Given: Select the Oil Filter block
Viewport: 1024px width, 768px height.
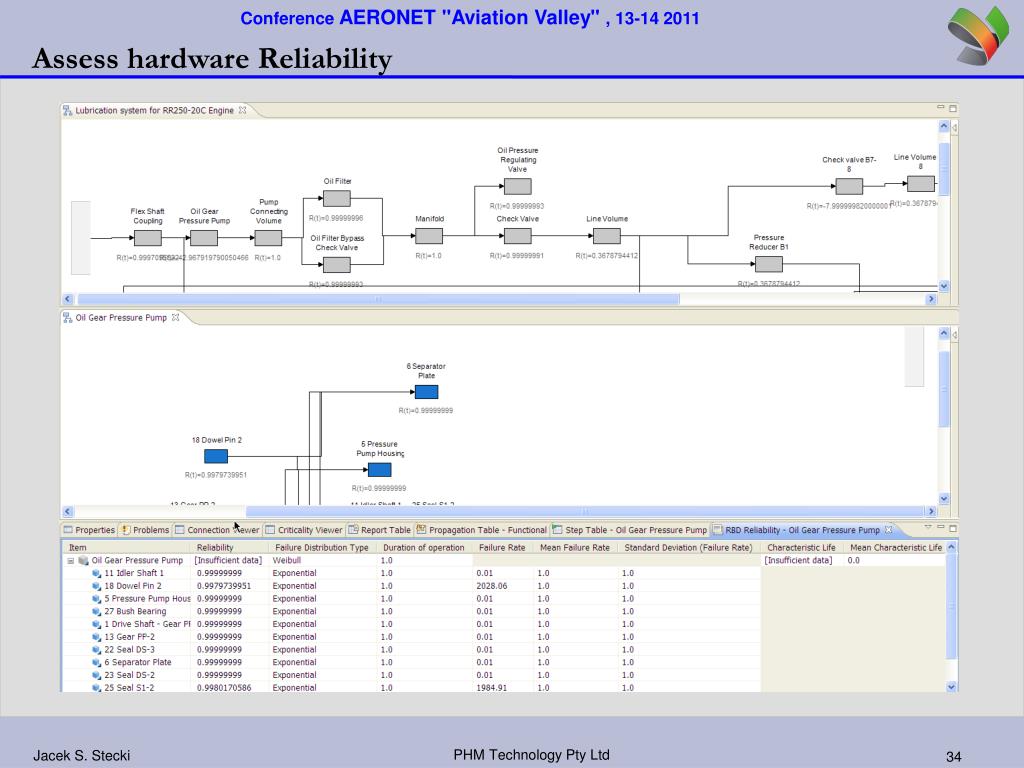Looking at the screenshot, I should [x=337, y=199].
